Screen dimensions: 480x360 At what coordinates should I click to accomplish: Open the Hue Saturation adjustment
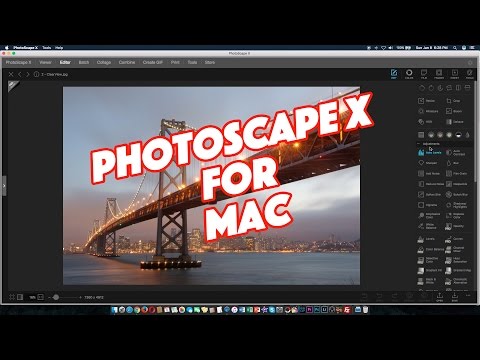click(457, 260)
